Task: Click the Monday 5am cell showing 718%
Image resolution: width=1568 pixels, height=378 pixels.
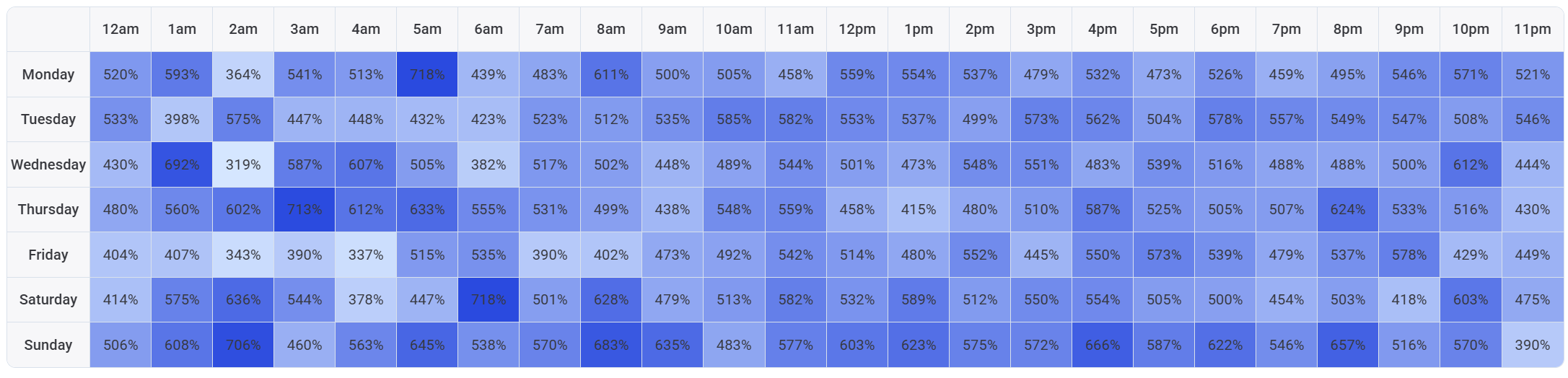Action: [427, 74]
